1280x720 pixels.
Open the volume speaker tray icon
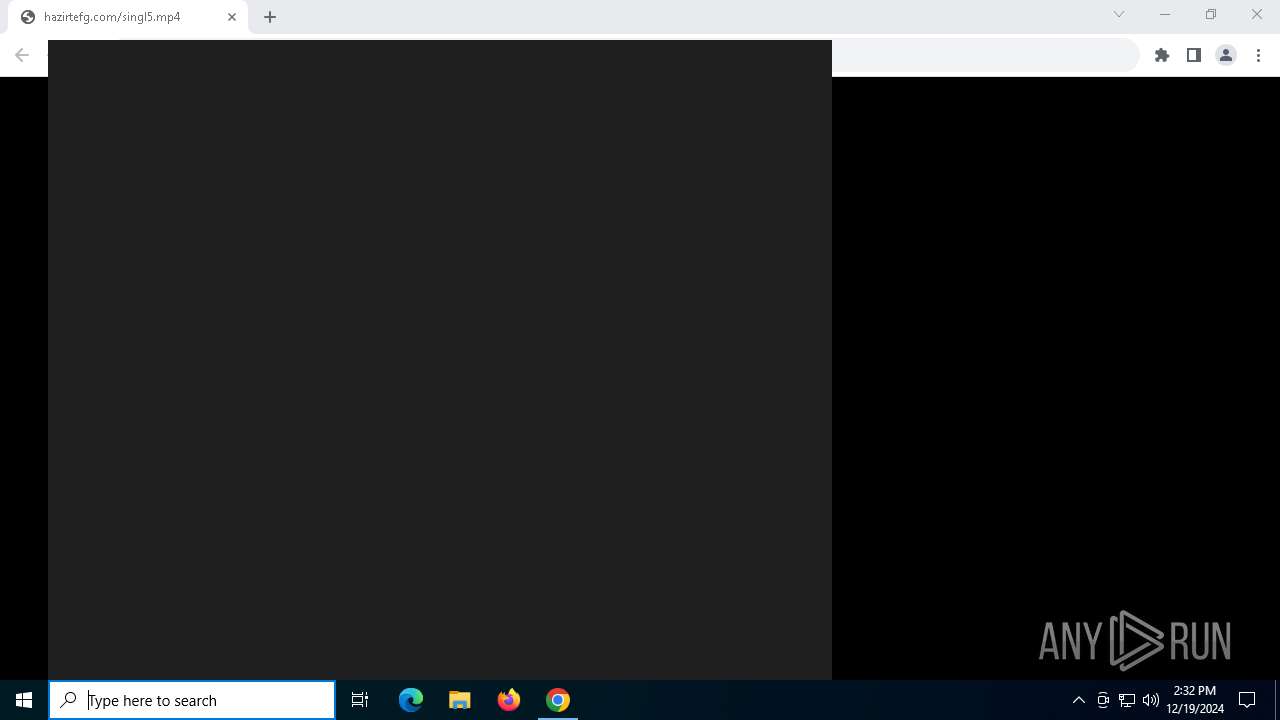click(x=1151, y=700)
